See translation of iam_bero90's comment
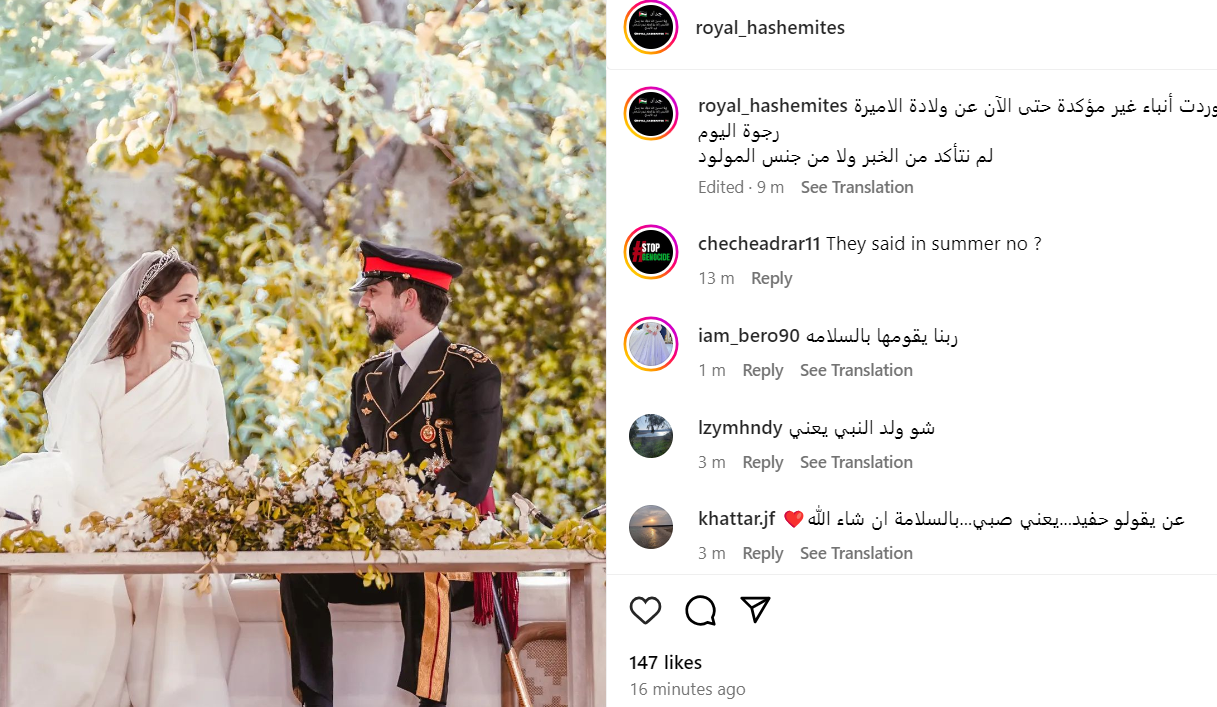Screen dimensions: 1217x707 point(856,371)
